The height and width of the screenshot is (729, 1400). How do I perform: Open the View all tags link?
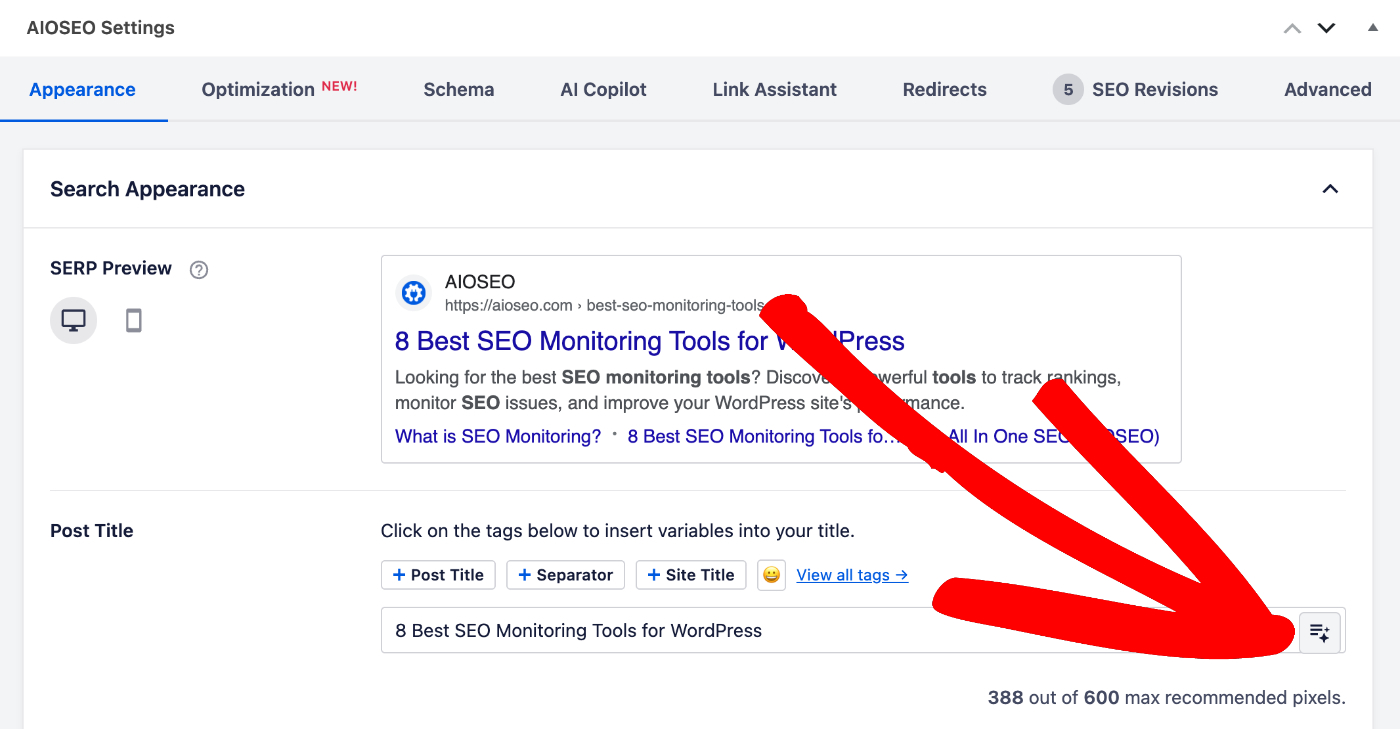pos(853,575)
